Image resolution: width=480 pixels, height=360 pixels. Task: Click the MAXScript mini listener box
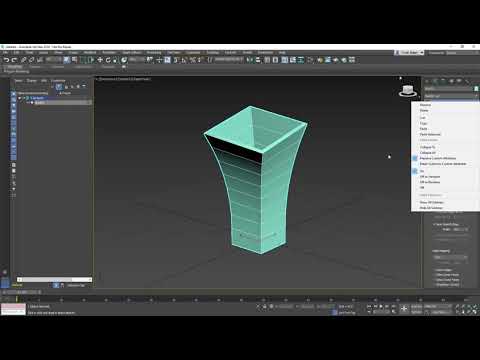coord(13,309)
